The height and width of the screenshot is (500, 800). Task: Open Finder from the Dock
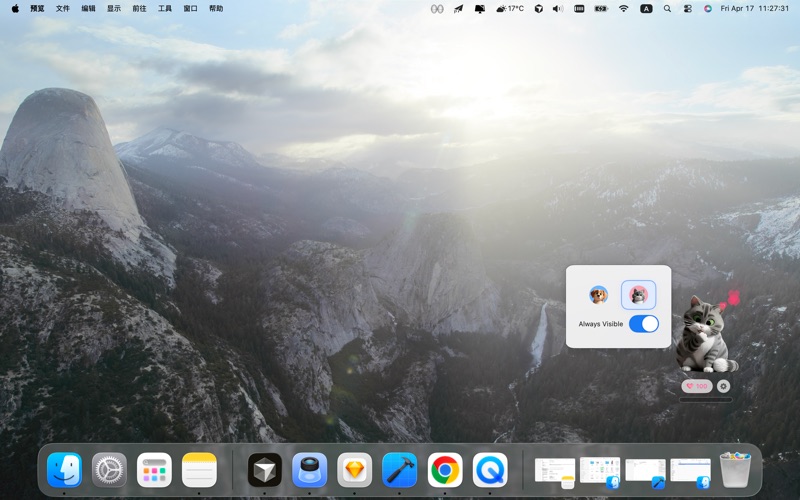coord(64,470)
